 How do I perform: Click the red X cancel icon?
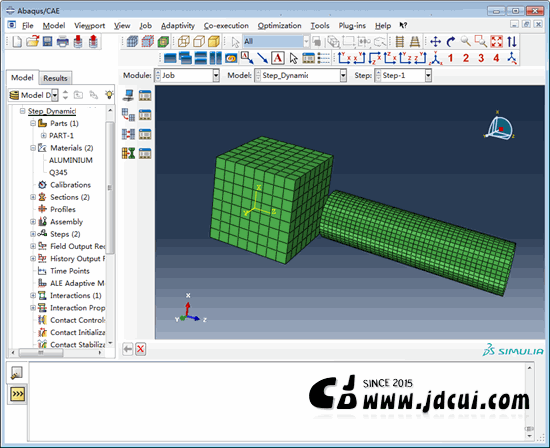pos(141,349)
